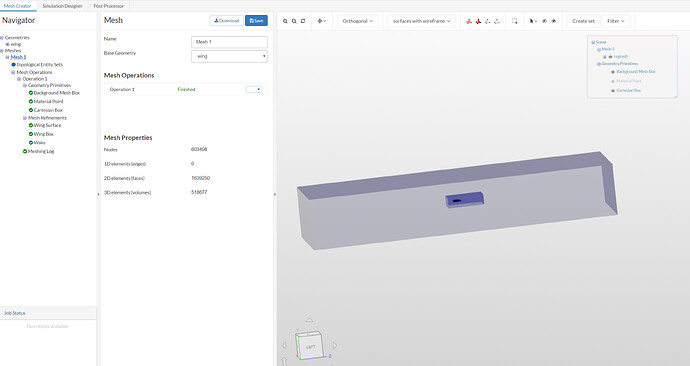Click the right arrow beside orientation cube

(335, 346)
